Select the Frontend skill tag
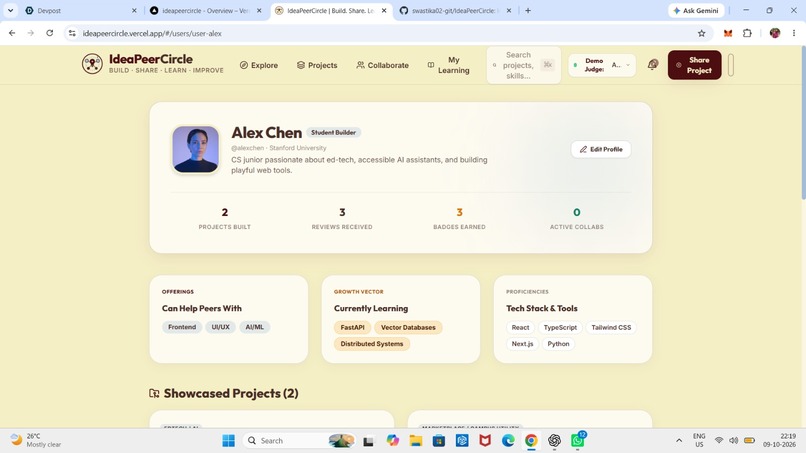The width and height of the screenshot is (806, 453). point(182,327)
